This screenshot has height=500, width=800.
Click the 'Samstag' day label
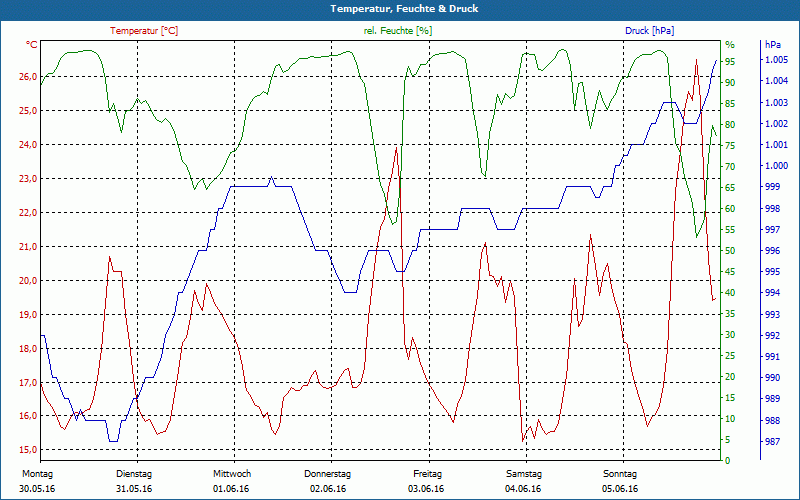click(524, 474)
